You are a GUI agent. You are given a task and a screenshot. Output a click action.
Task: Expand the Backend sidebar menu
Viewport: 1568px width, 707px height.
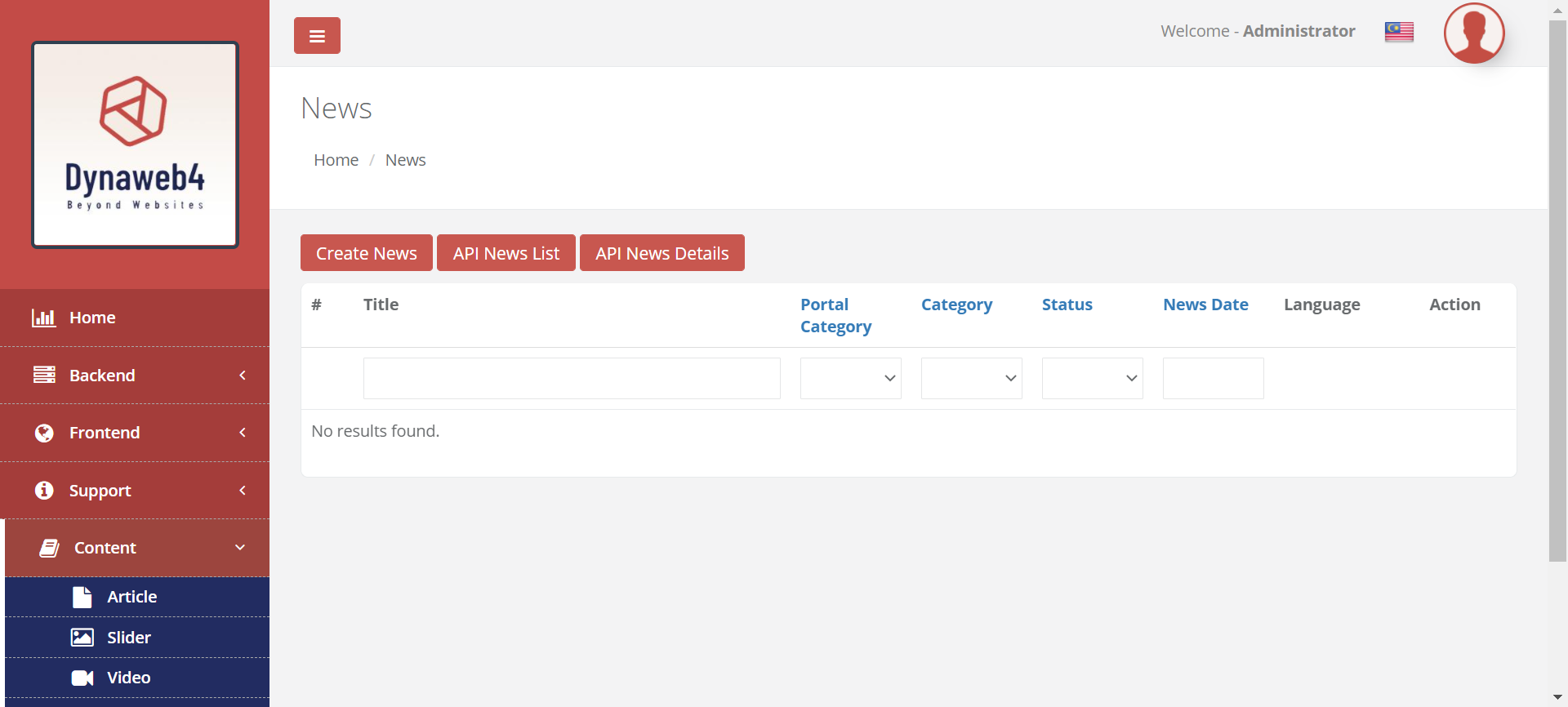point(135,376)
